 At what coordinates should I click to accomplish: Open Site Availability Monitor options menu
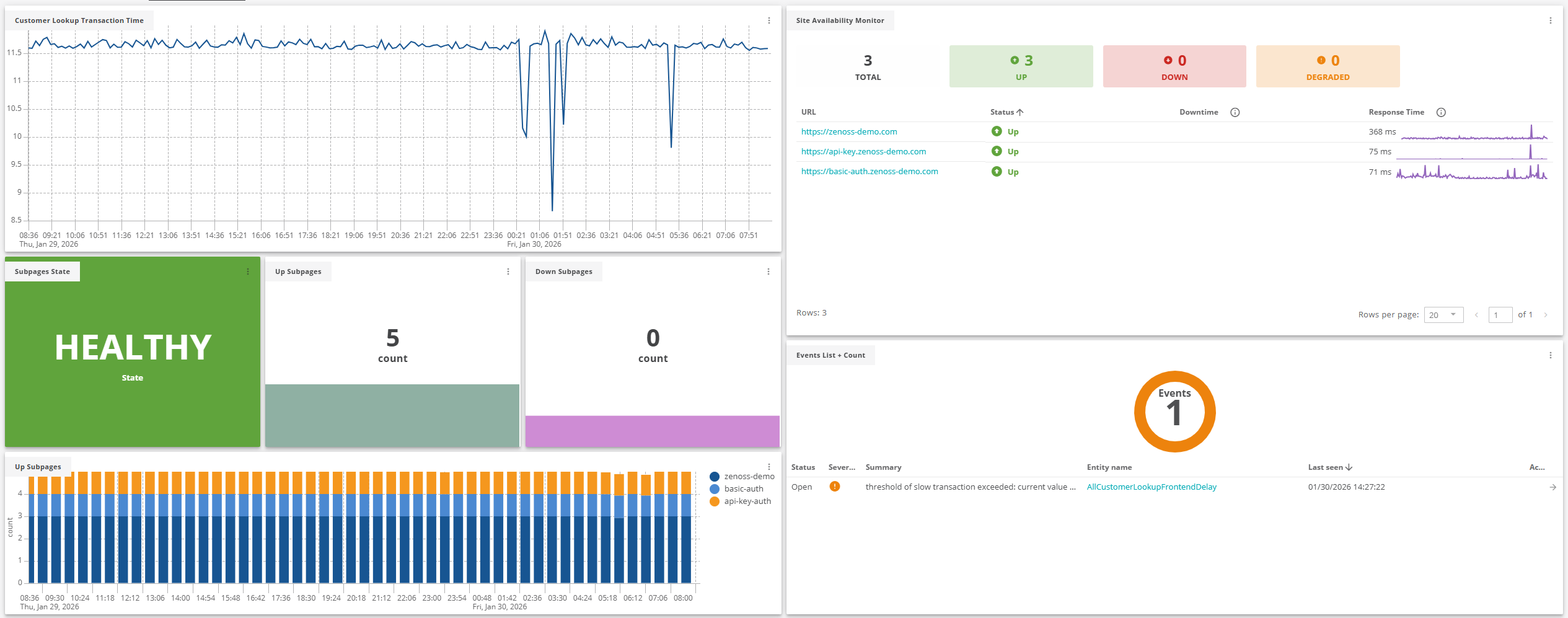pyautogui.click(x=1550, y=20)
